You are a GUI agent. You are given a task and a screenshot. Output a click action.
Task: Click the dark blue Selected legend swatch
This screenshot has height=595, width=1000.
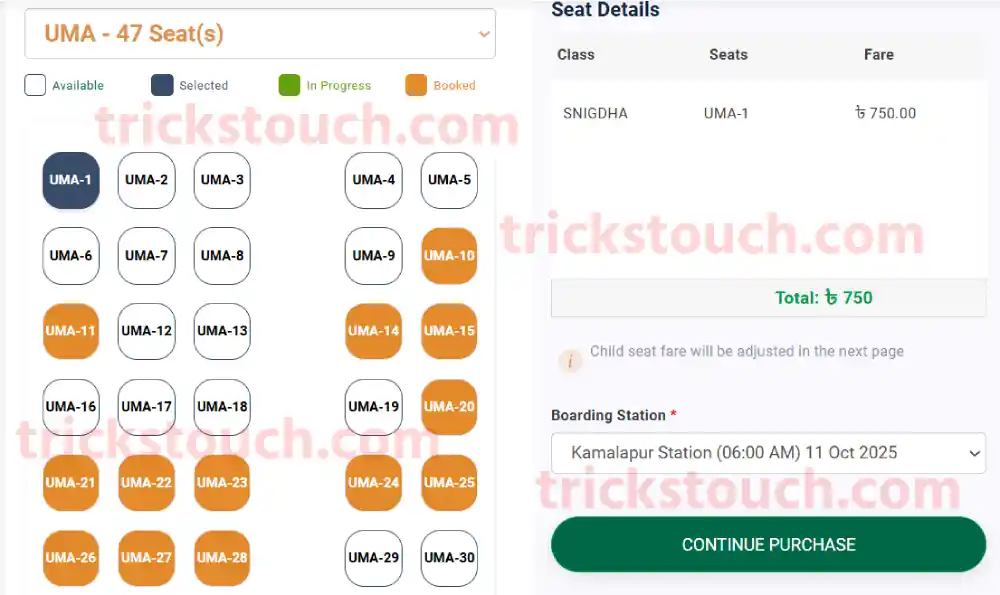tap(162, 85)
